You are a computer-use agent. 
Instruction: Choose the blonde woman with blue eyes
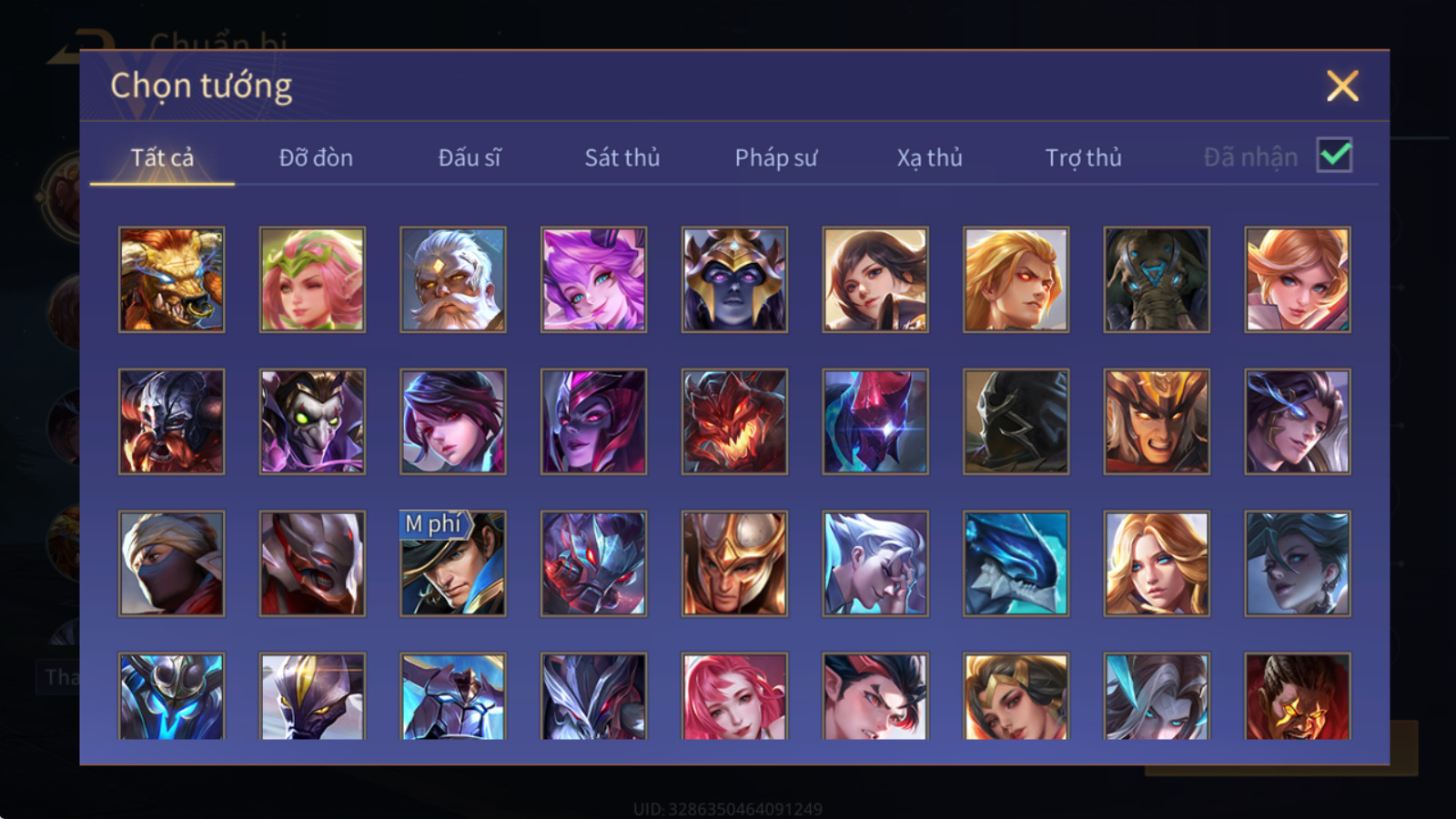tap(1157, 563)
